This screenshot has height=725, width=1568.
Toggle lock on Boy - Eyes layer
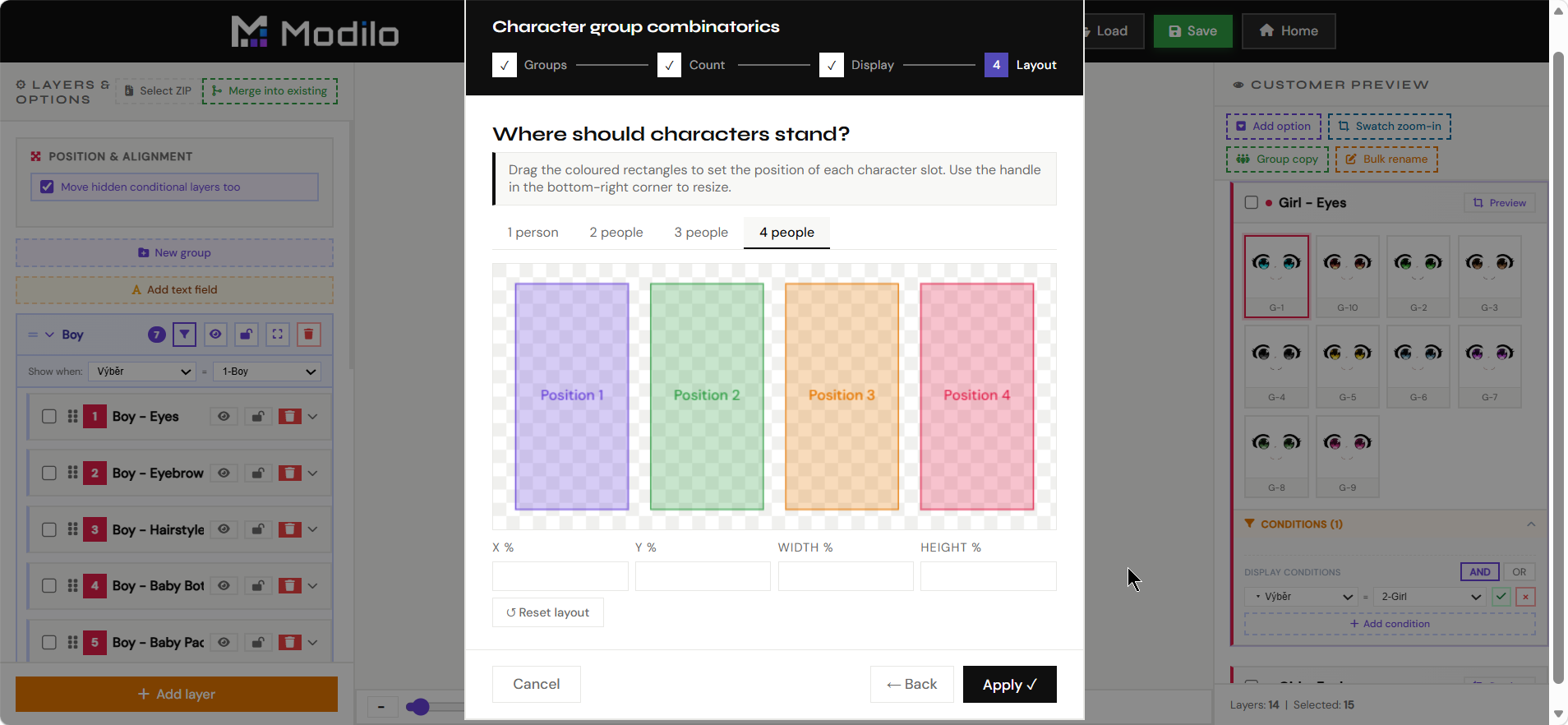click(x=257, y=417)
